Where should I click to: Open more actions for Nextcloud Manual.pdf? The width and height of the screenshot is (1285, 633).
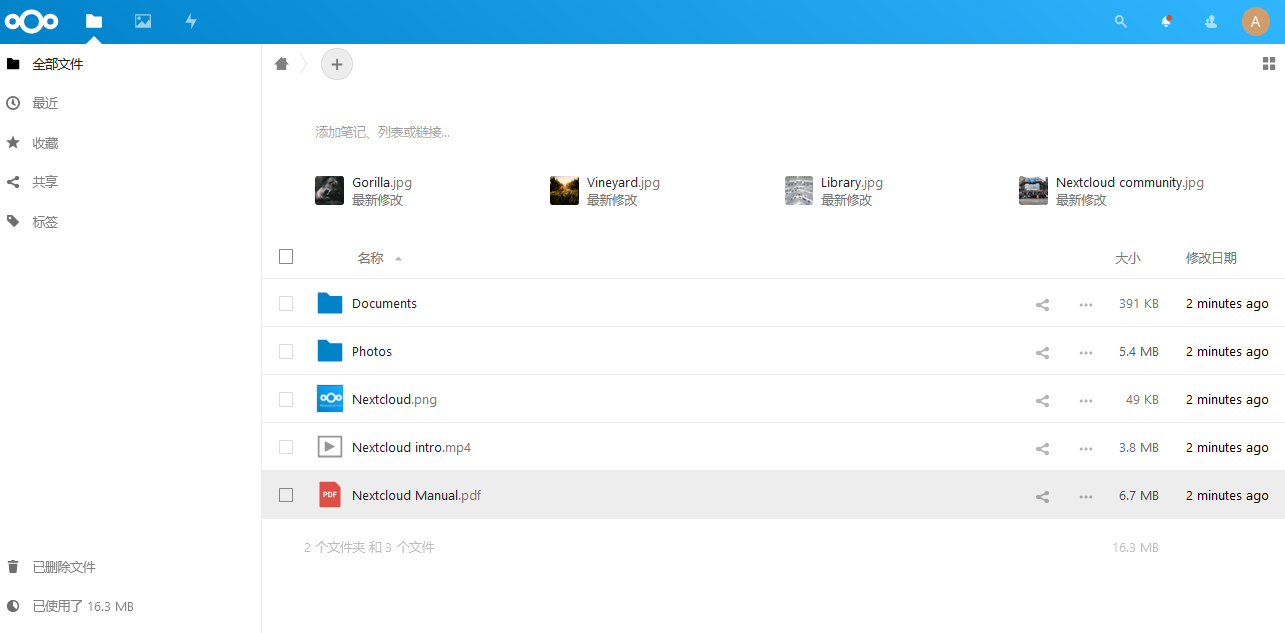1086,496
